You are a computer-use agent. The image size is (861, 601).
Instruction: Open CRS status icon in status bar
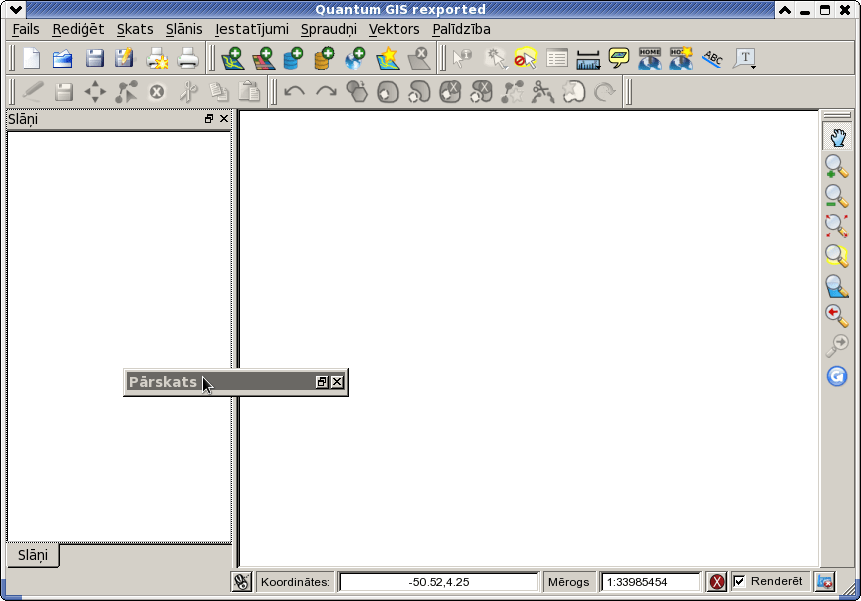824,582
